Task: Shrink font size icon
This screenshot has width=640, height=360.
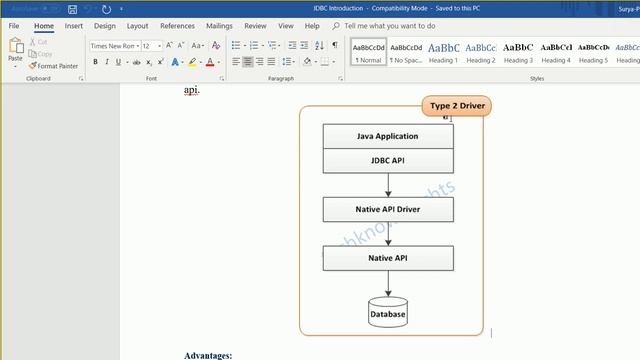Action: coord(181,45)
